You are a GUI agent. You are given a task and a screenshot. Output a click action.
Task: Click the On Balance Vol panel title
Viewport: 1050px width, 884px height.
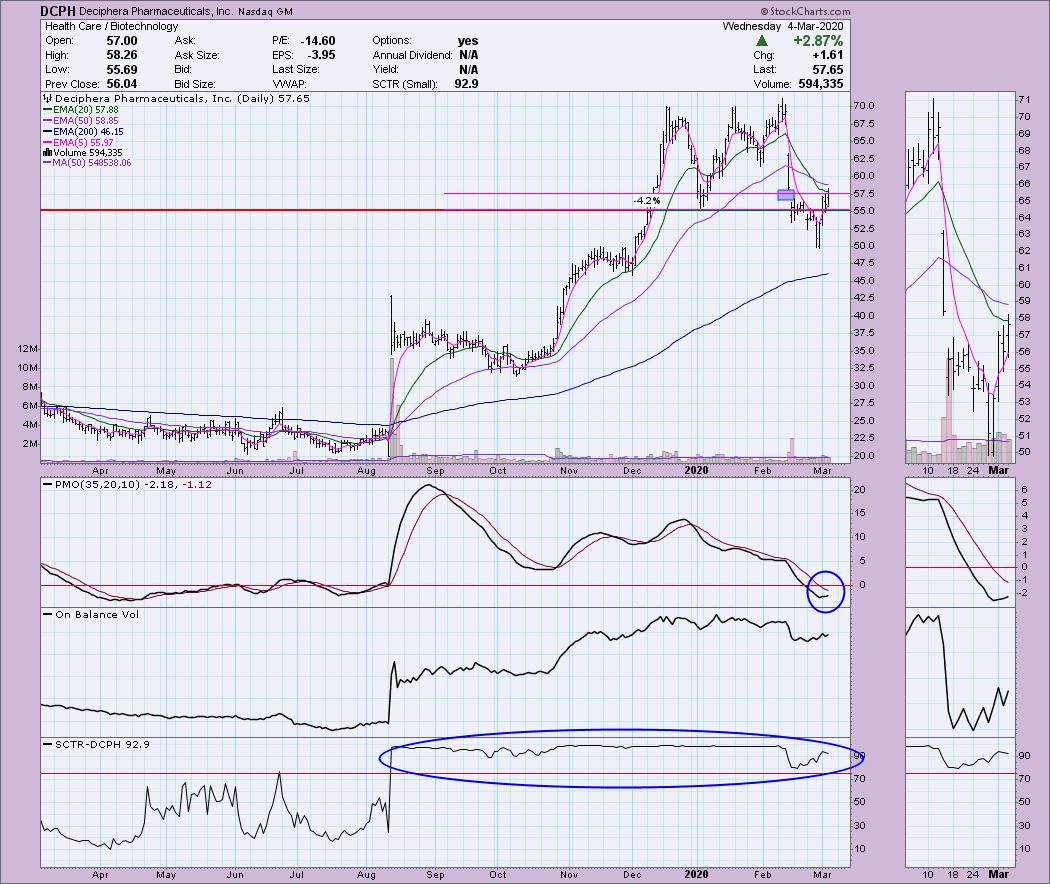[97, 614]
